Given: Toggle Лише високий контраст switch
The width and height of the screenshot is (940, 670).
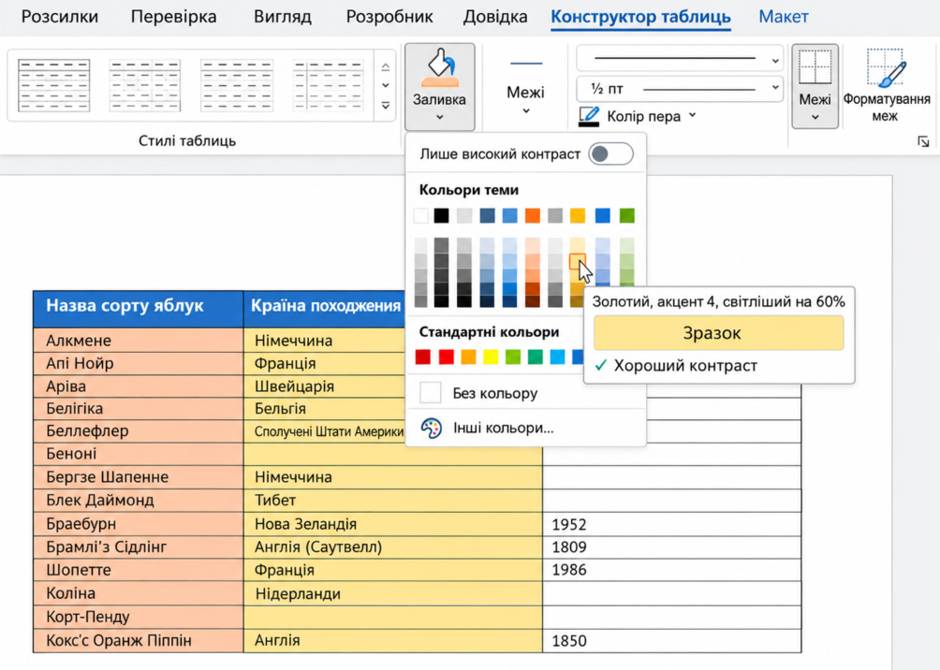Looking at the screenshot, I should click(x=610, y=154).
